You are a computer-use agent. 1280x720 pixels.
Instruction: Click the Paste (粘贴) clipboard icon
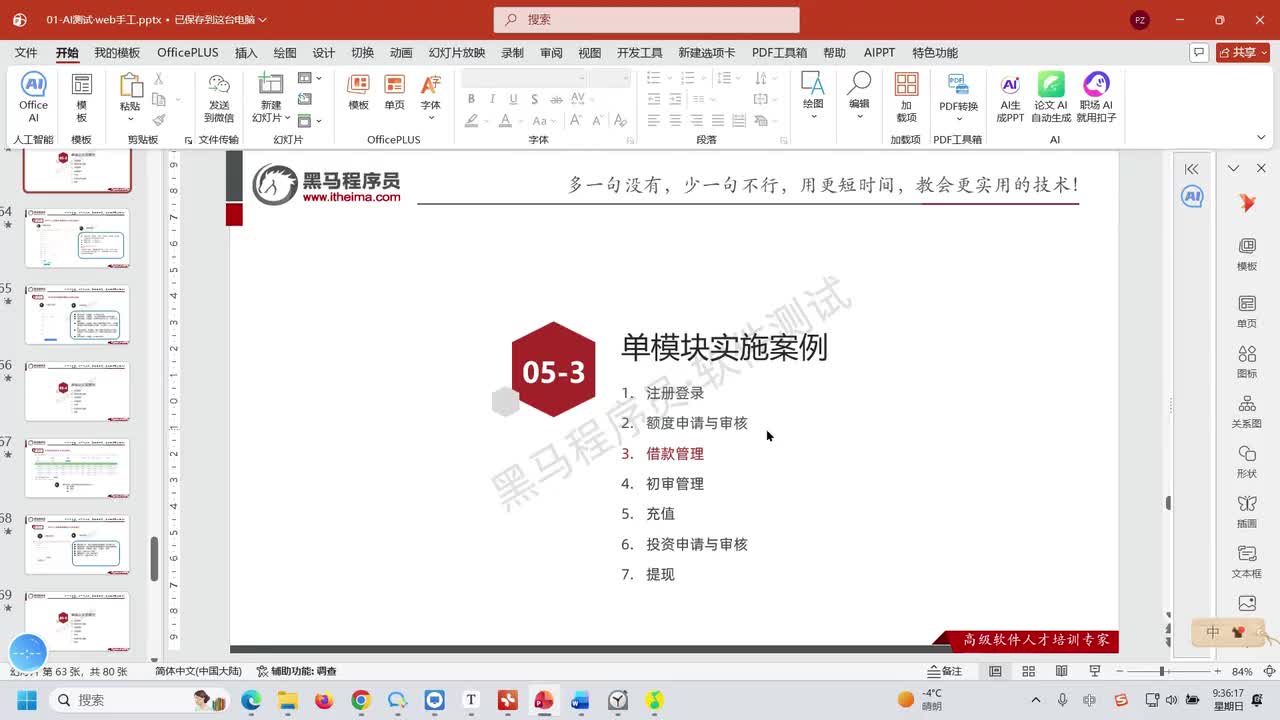pyautogui.click(x=131, y=86)
